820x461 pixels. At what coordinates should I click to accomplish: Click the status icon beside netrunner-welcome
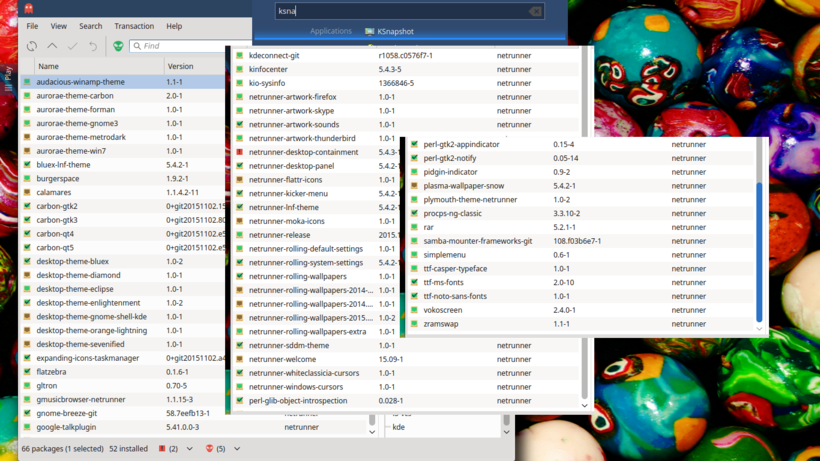click(240, 359)
